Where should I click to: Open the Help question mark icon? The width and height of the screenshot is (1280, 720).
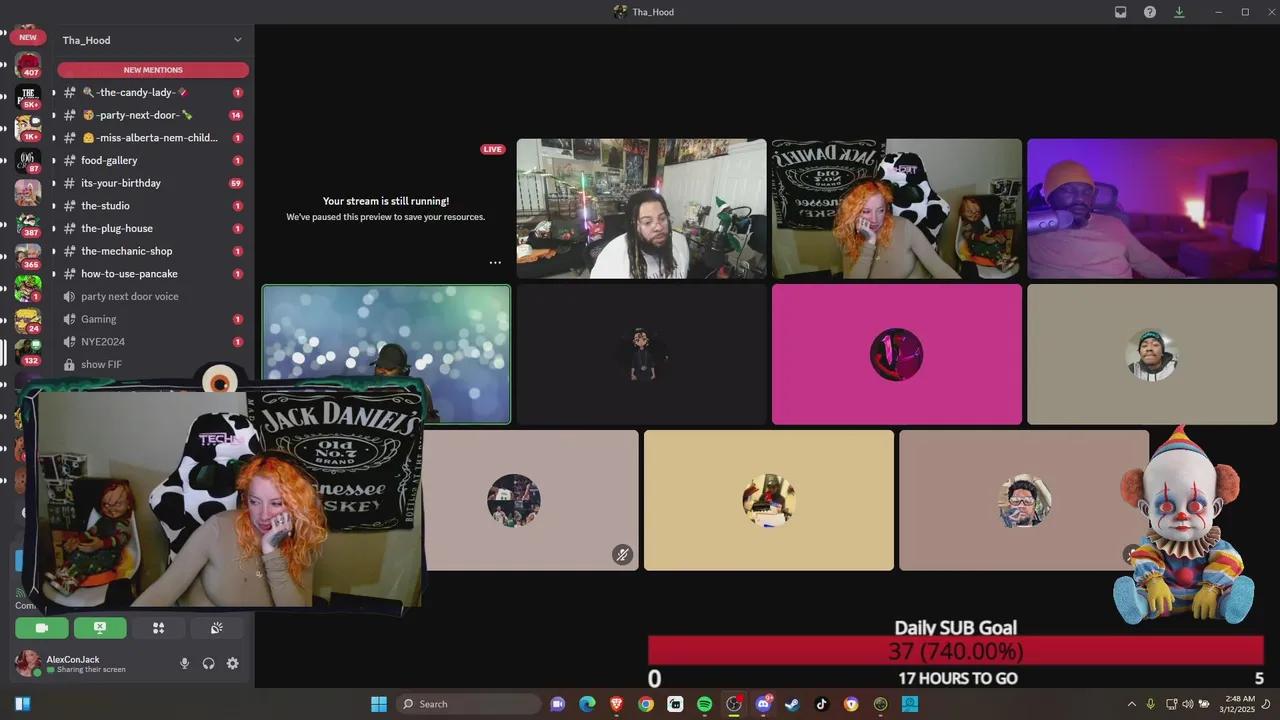(1150, 12)
